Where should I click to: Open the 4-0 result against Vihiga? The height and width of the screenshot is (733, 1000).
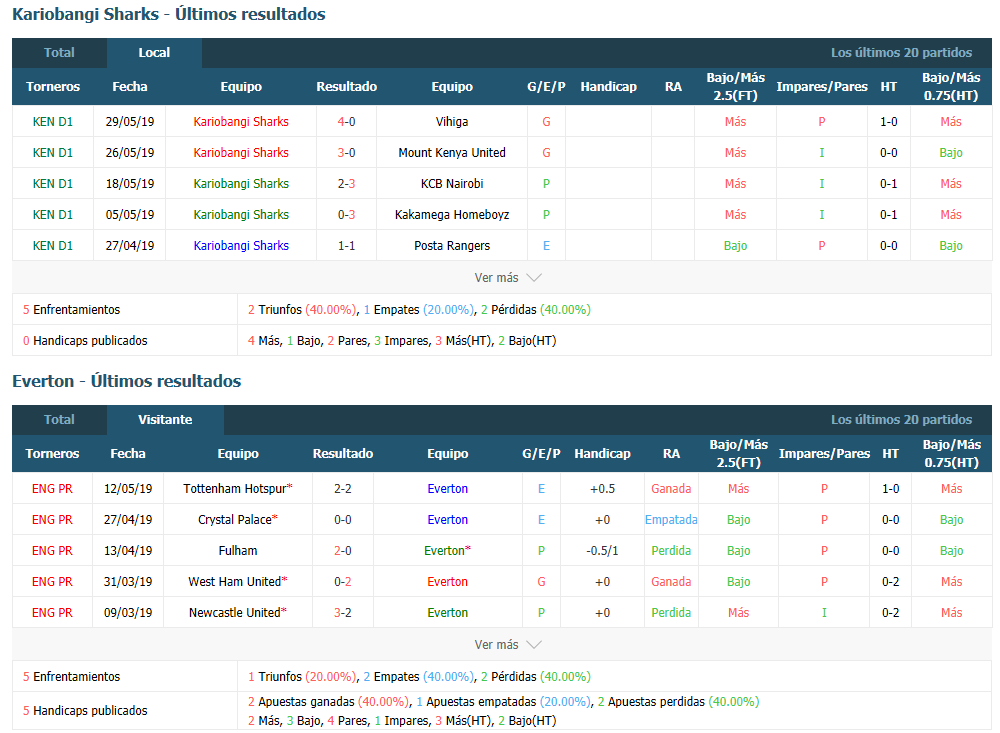pos(346,121)
